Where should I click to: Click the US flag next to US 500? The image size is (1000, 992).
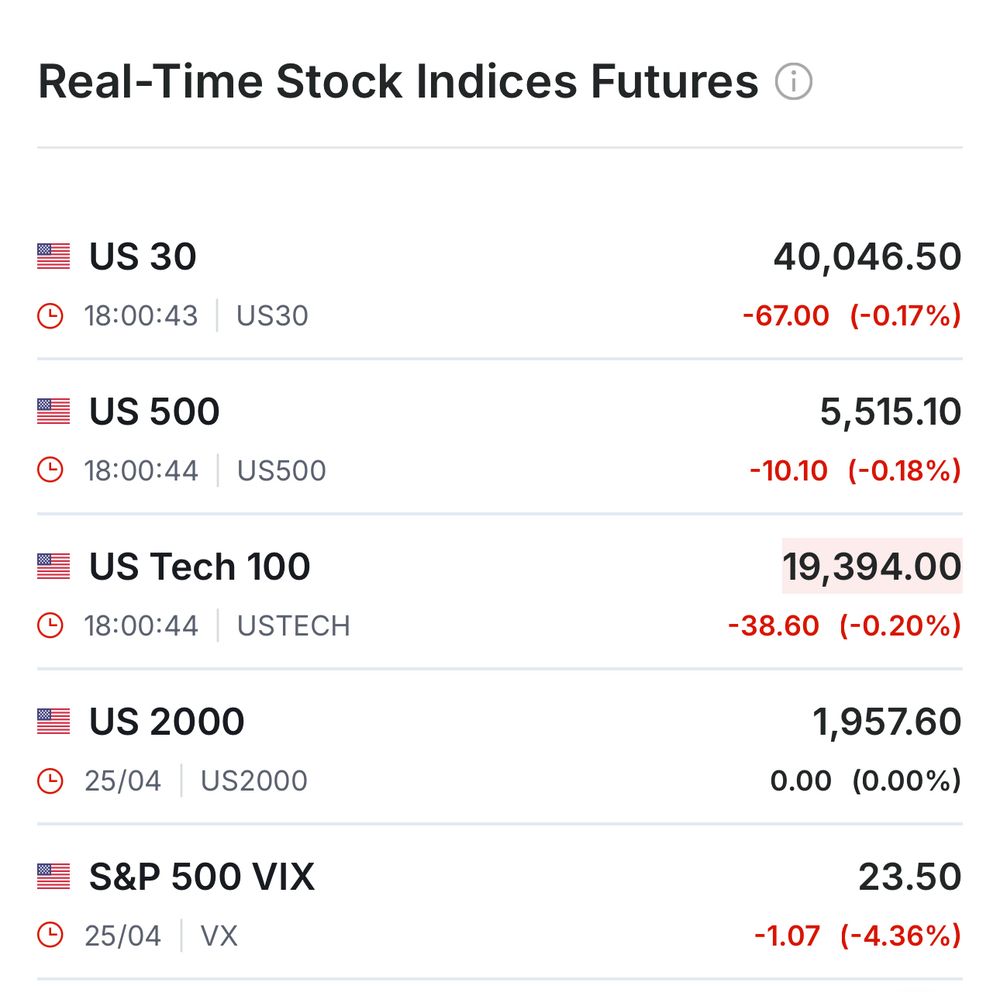[54, 411]
